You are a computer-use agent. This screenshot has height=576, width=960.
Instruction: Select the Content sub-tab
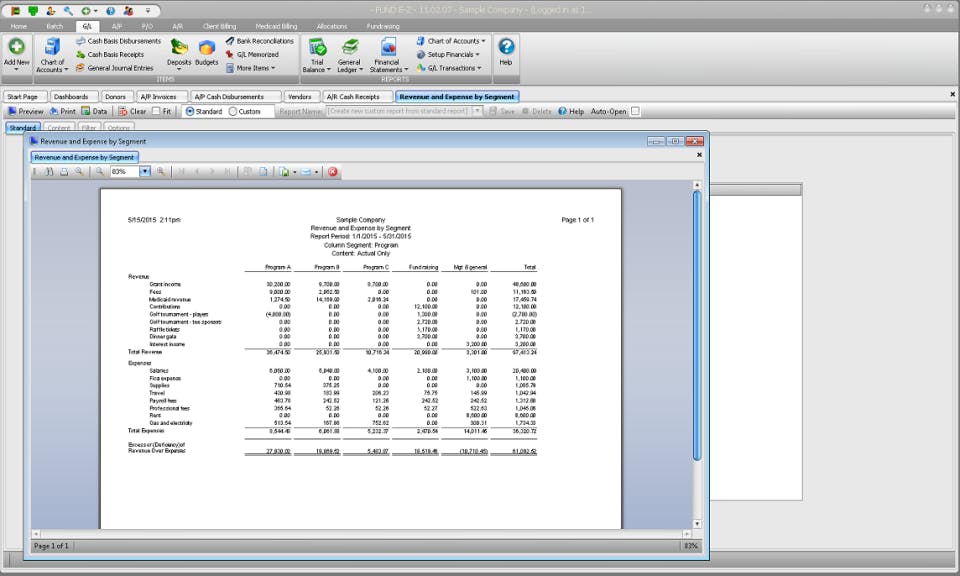click(x=59, y=128)
